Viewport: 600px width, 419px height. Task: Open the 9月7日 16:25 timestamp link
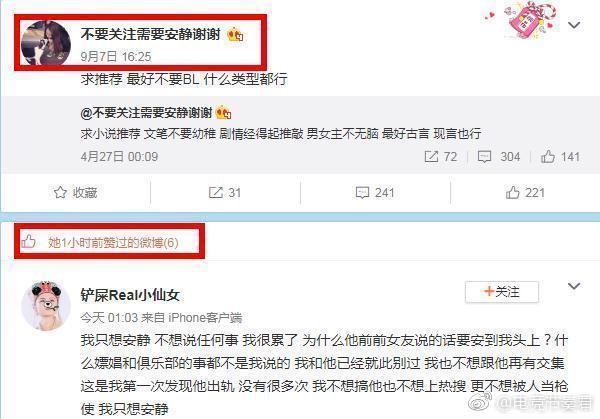point(116,57)
